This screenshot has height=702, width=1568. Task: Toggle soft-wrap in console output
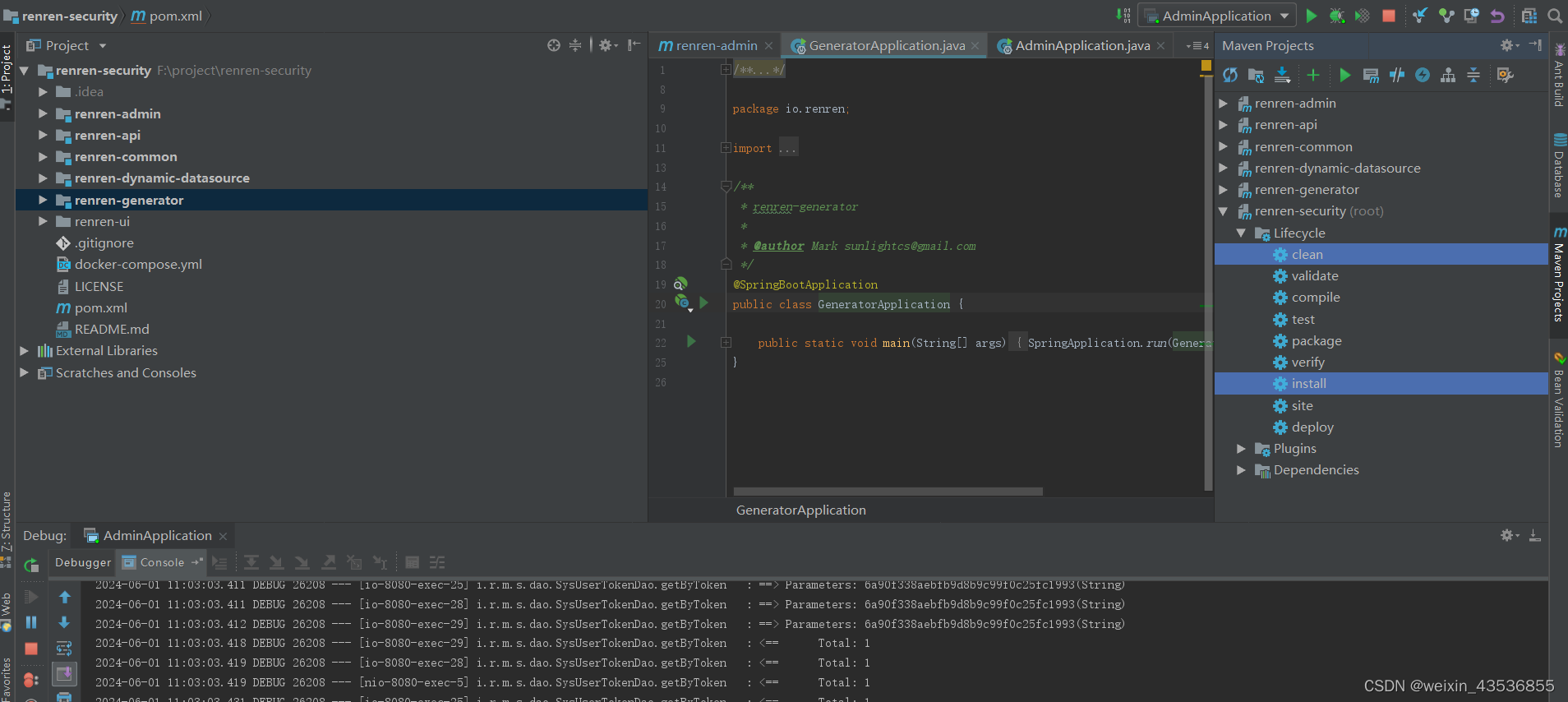(64, 649)
